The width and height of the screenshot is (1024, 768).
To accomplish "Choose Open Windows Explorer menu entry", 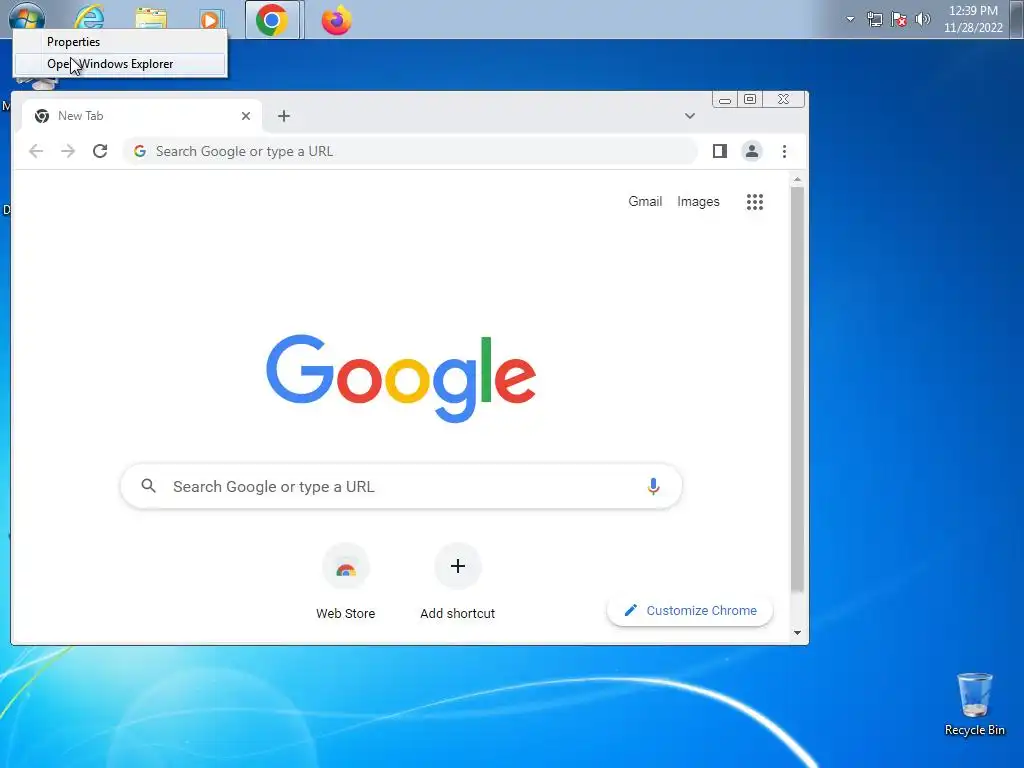I will click(120, 64).
